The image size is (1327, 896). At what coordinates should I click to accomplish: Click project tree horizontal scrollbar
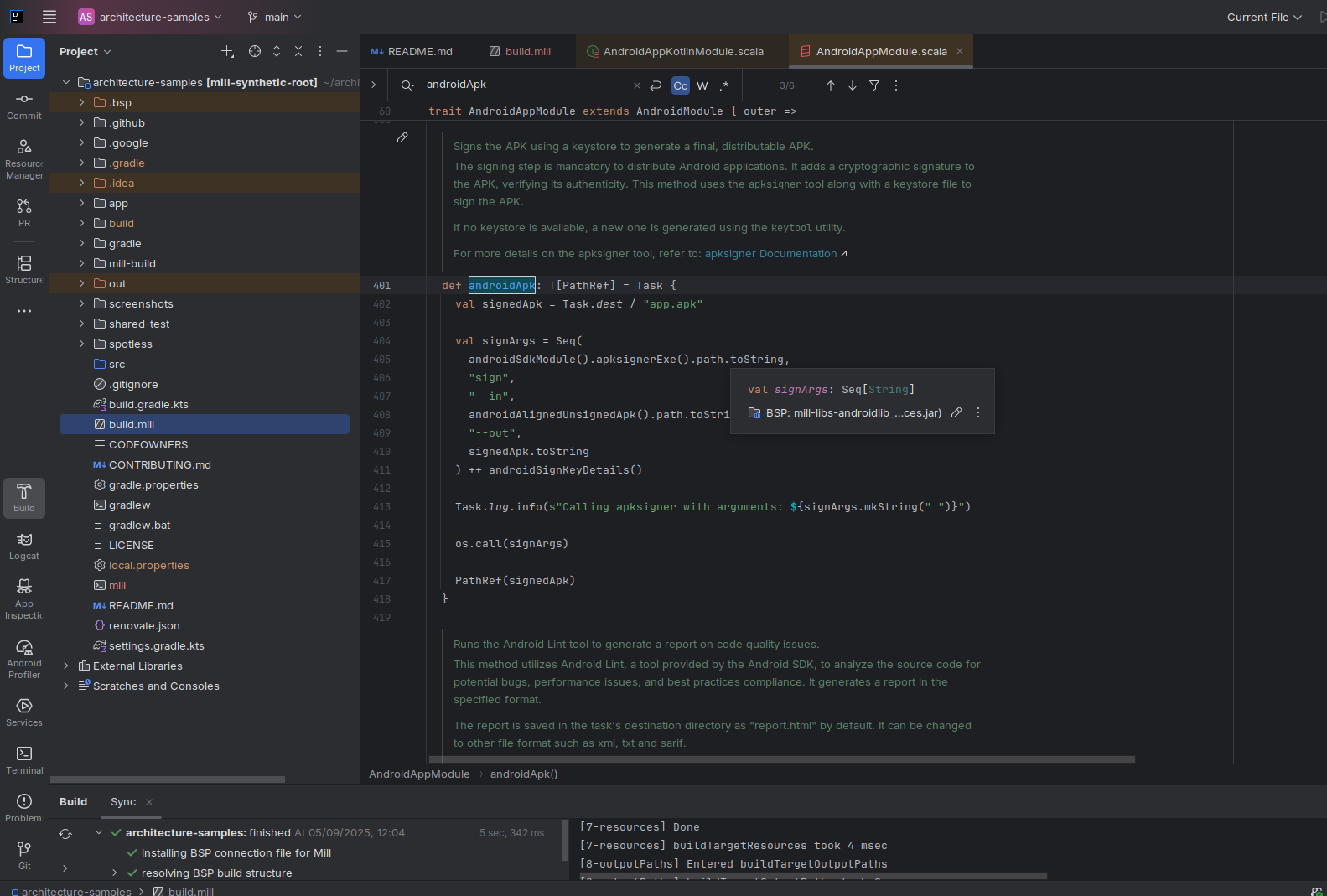[168, 779]
